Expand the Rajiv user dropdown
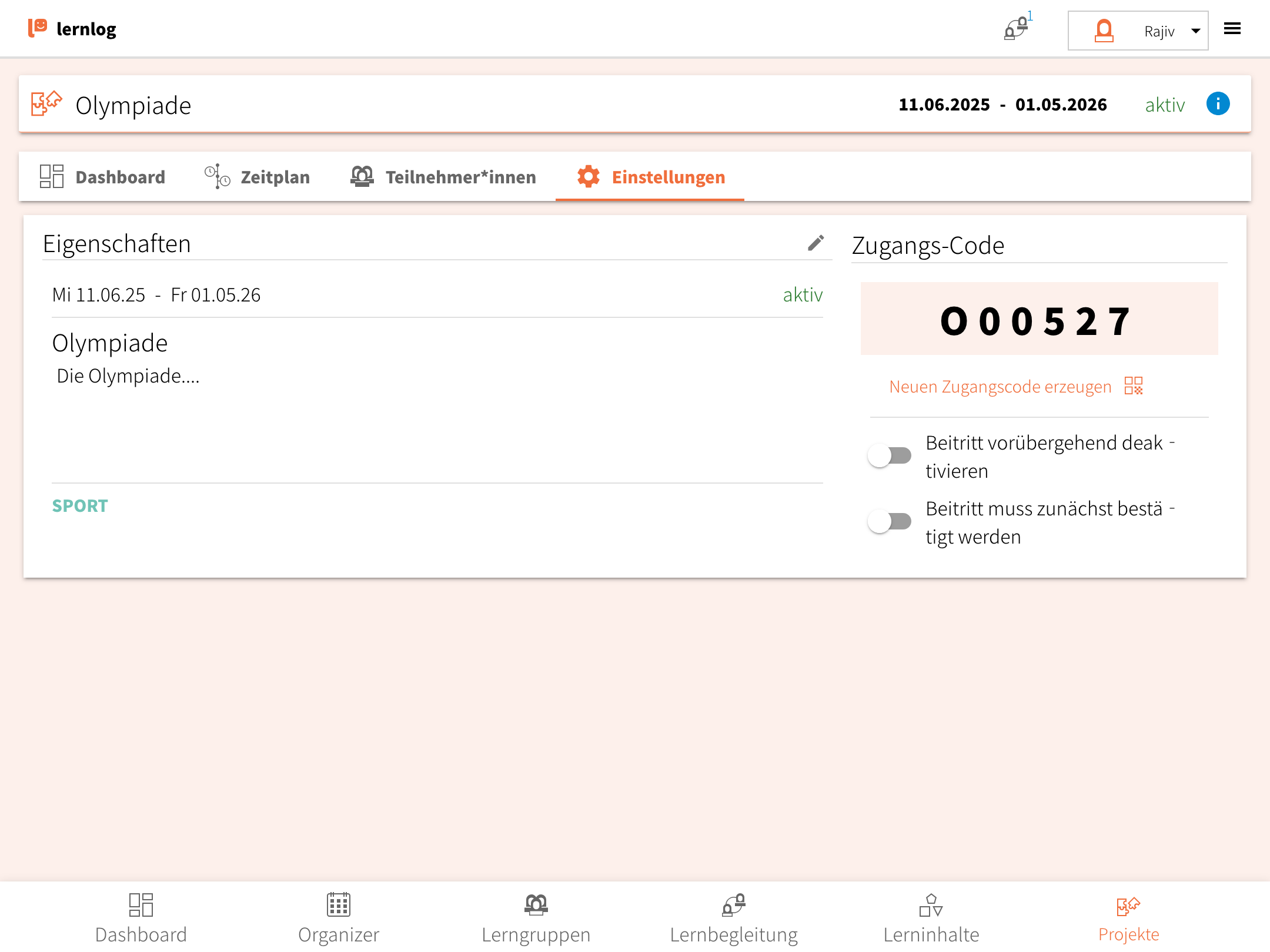 click(1195, 31)
